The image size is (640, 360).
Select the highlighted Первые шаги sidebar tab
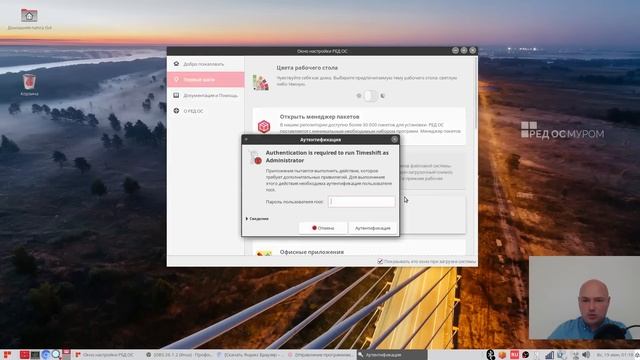206,79
